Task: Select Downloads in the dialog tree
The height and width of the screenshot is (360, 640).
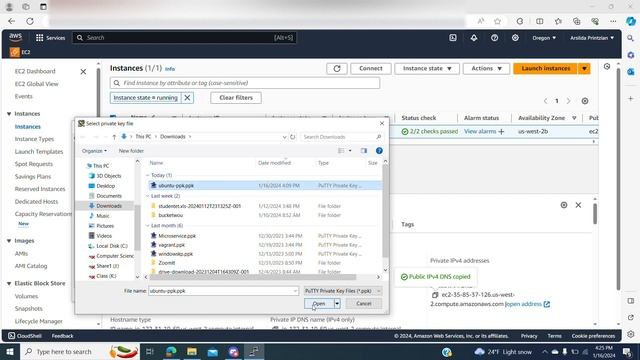Action: 109,206
